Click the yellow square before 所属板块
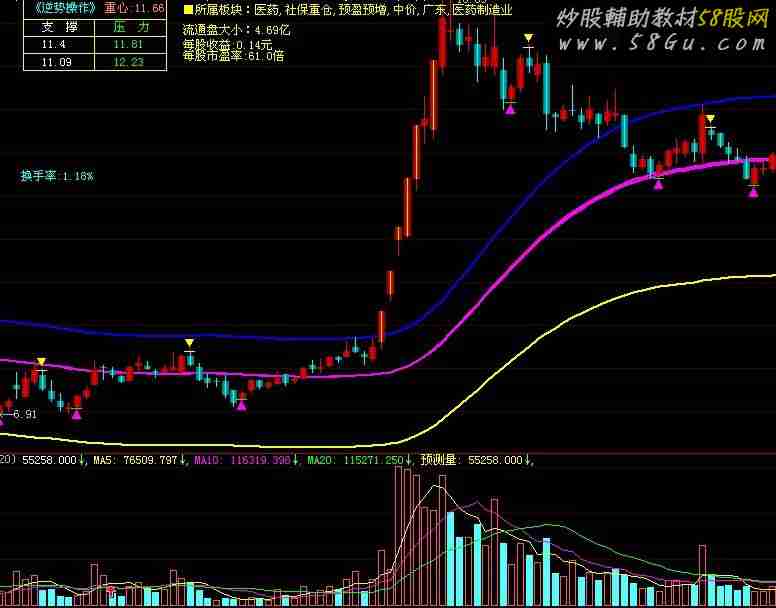 [188, 9]
